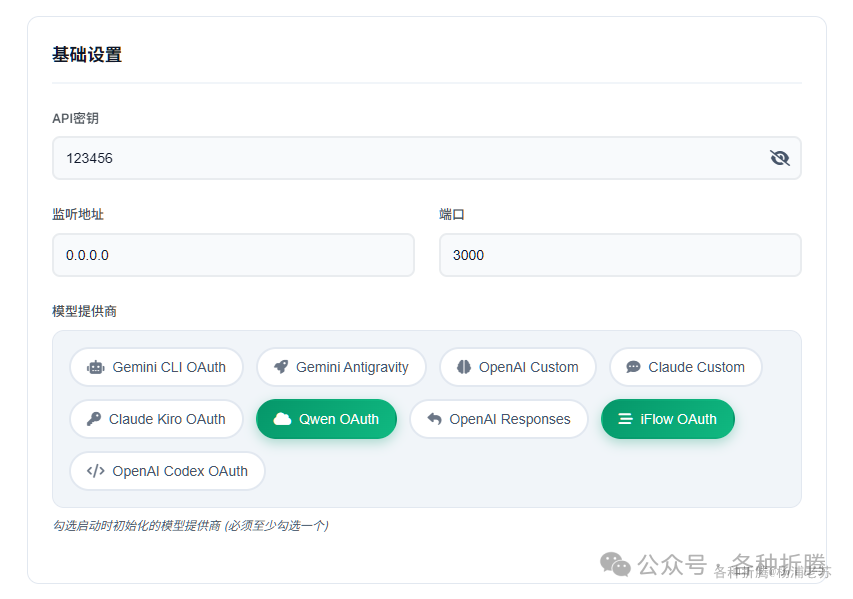This screenshot has height=599, width=853.
Task: Click the API密钥 label
Action: click(75, 119)
